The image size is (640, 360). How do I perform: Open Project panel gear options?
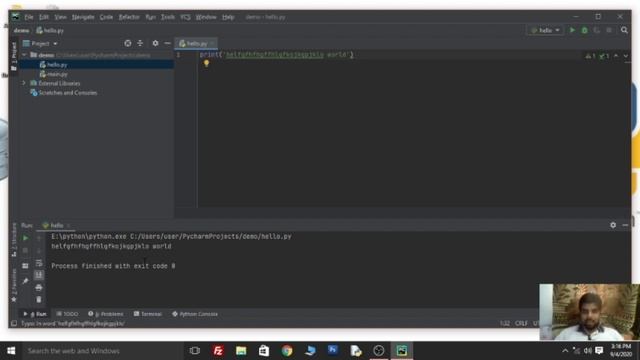[155, 43]
